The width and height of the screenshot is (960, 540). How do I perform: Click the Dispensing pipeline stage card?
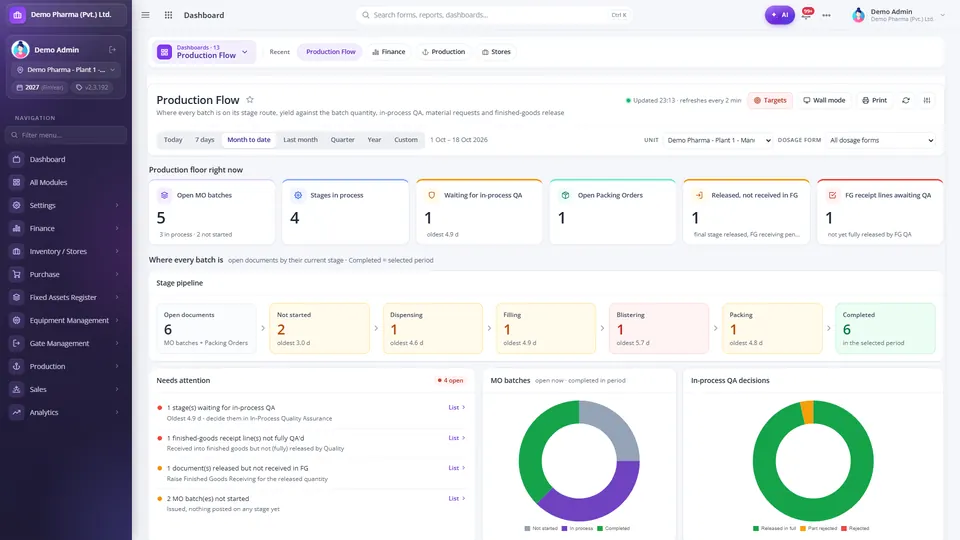[x=433, y=328]
